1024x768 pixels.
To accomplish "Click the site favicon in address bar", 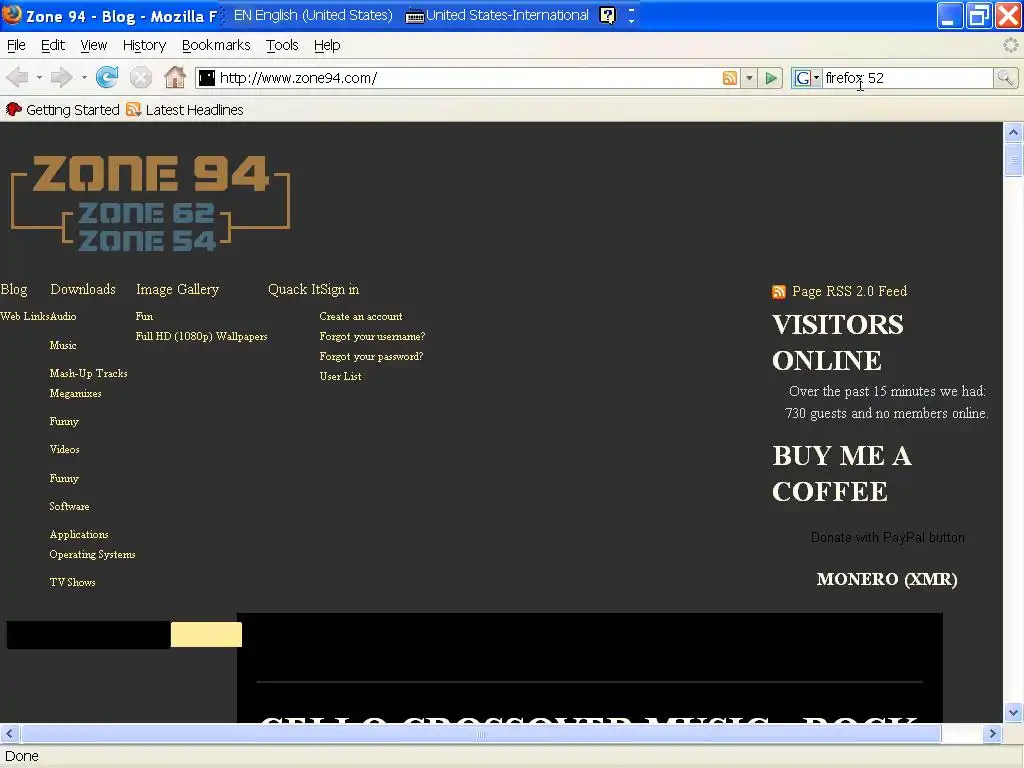I will (x=207, y=78).
